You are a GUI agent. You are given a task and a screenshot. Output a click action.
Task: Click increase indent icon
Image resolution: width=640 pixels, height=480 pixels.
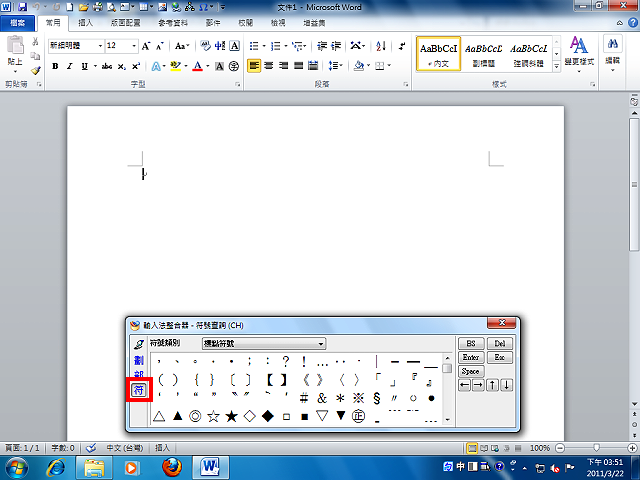coord(336,46)
